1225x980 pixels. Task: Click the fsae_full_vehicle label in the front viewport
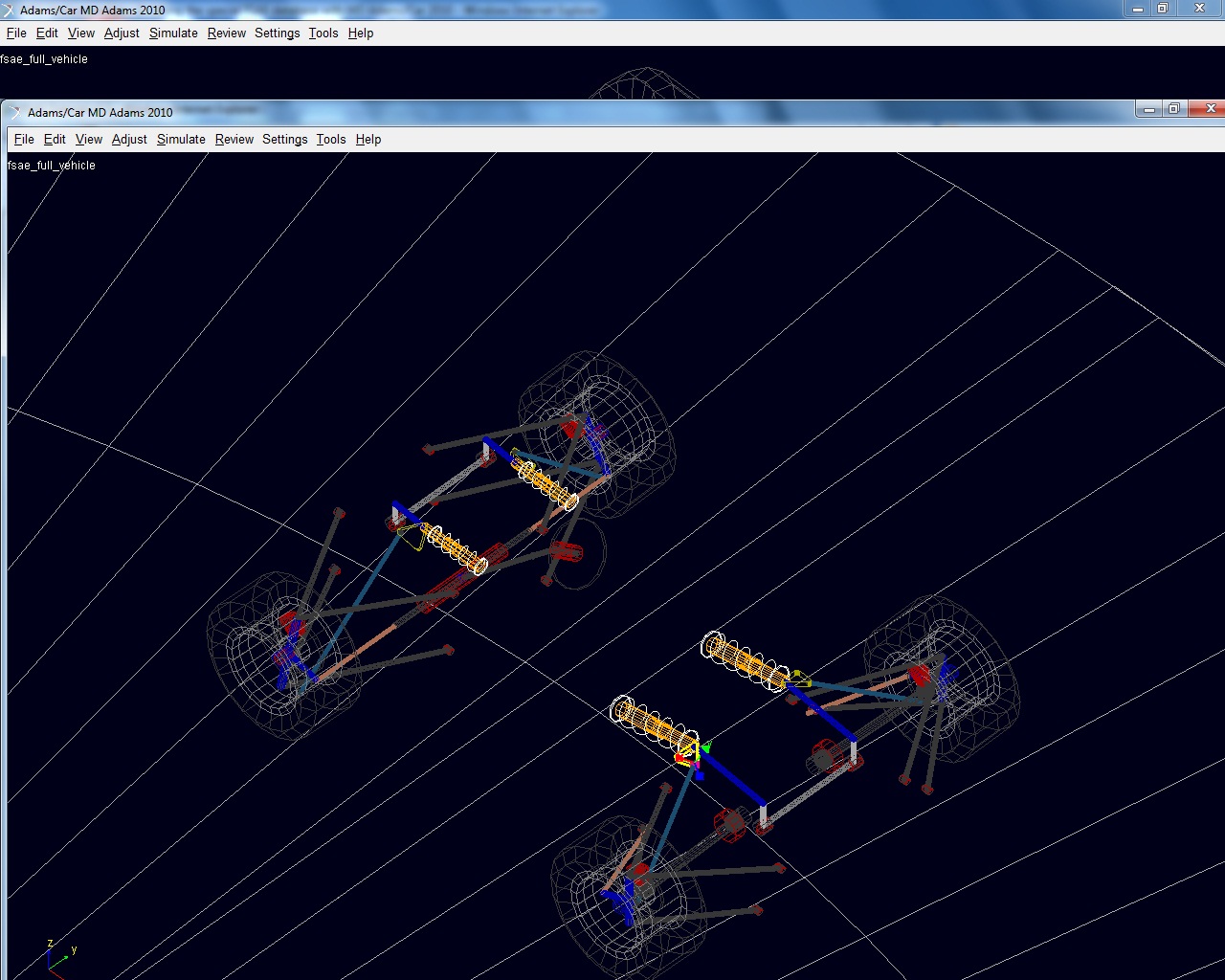click(x=52, y=166)
